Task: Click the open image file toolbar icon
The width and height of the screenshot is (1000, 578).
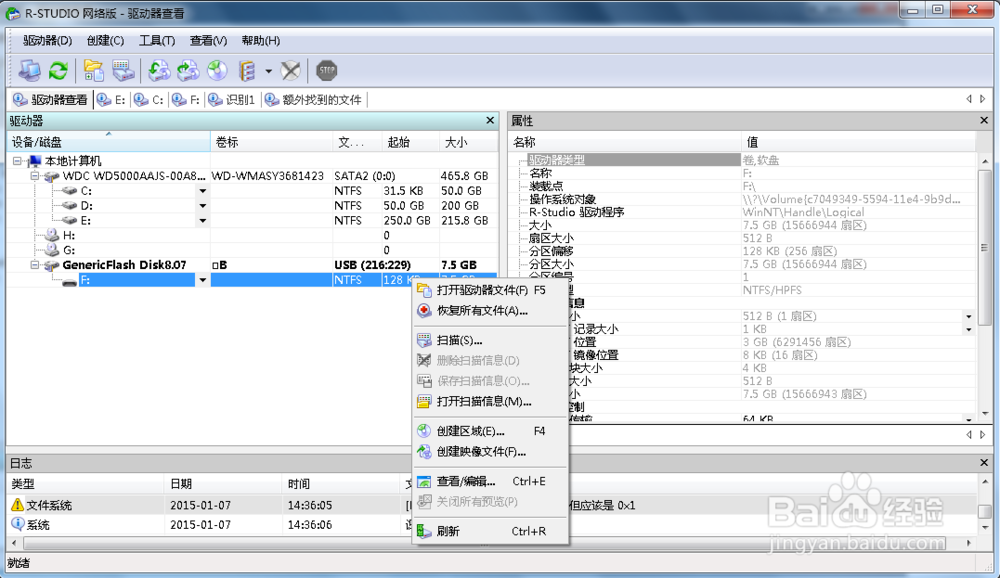Action: [x=92, y=70]
